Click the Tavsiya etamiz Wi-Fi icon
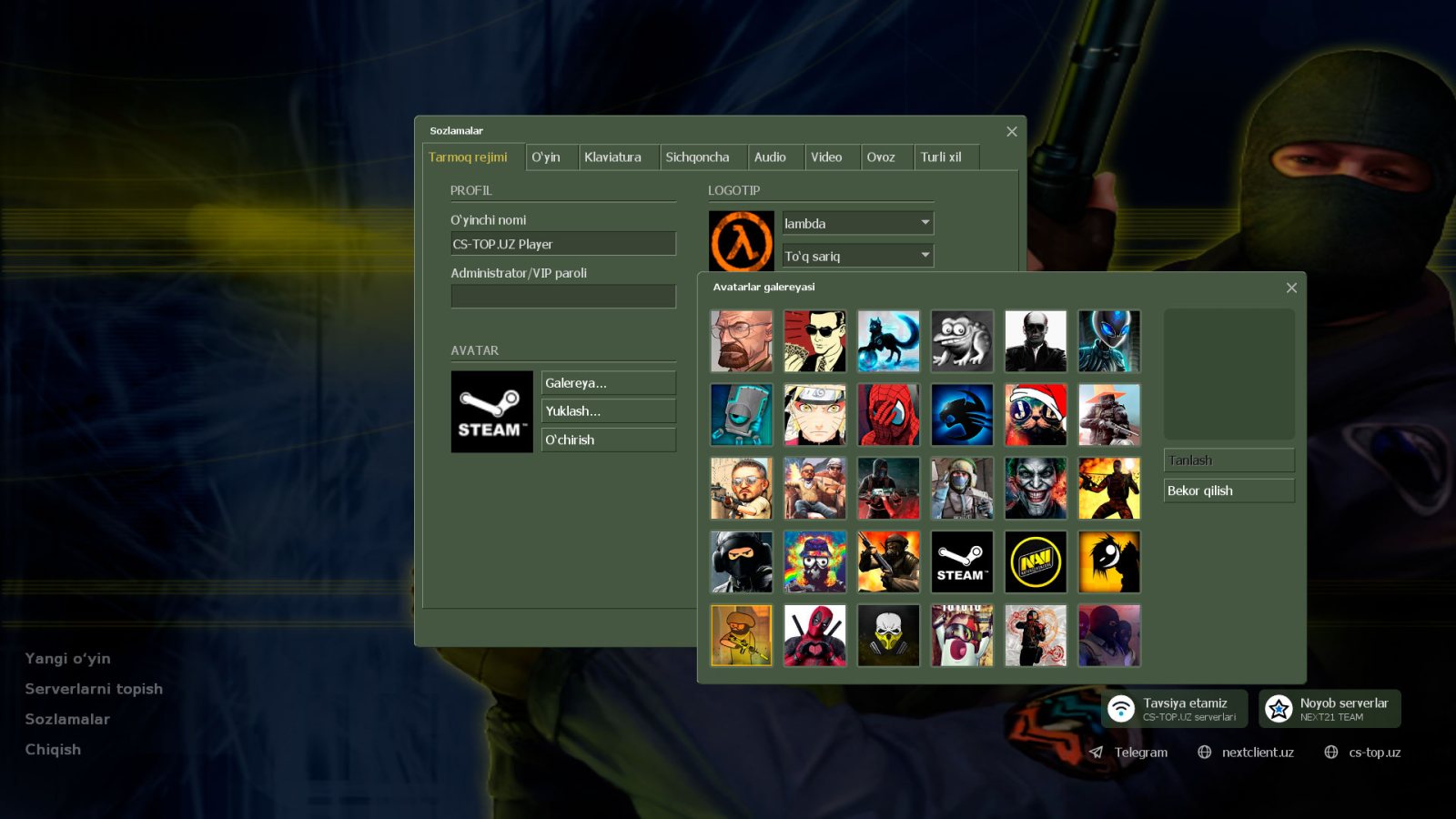Image resolution: width=1456 pixels, height=819 pixels. [x=1121, y=709]
